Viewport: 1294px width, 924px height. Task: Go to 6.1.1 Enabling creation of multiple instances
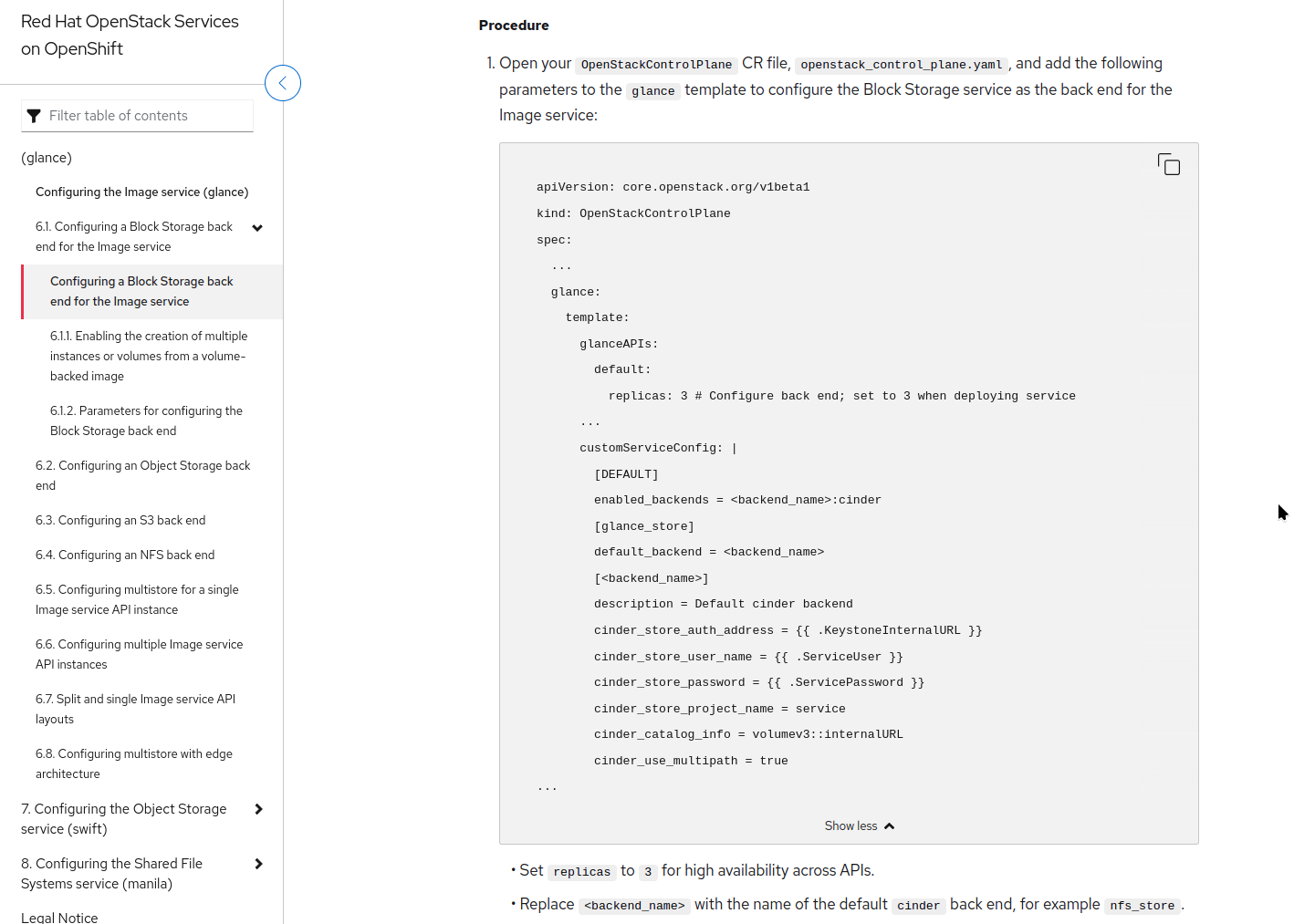[148, 356]
